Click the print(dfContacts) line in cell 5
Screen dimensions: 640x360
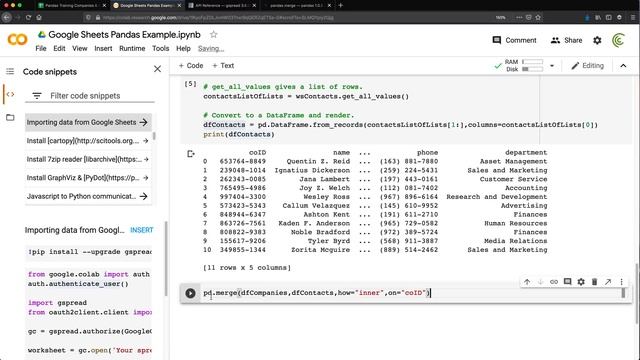click(239, 134)
